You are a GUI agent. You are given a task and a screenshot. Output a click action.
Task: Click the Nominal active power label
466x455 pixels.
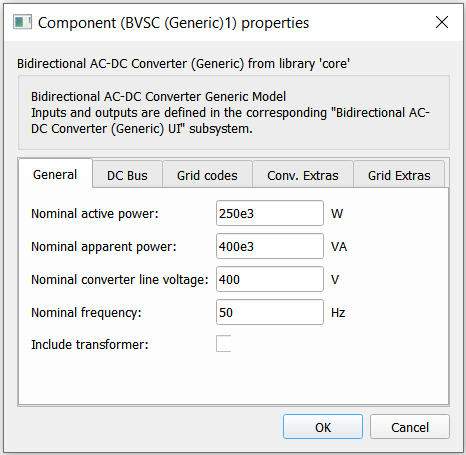95,214
